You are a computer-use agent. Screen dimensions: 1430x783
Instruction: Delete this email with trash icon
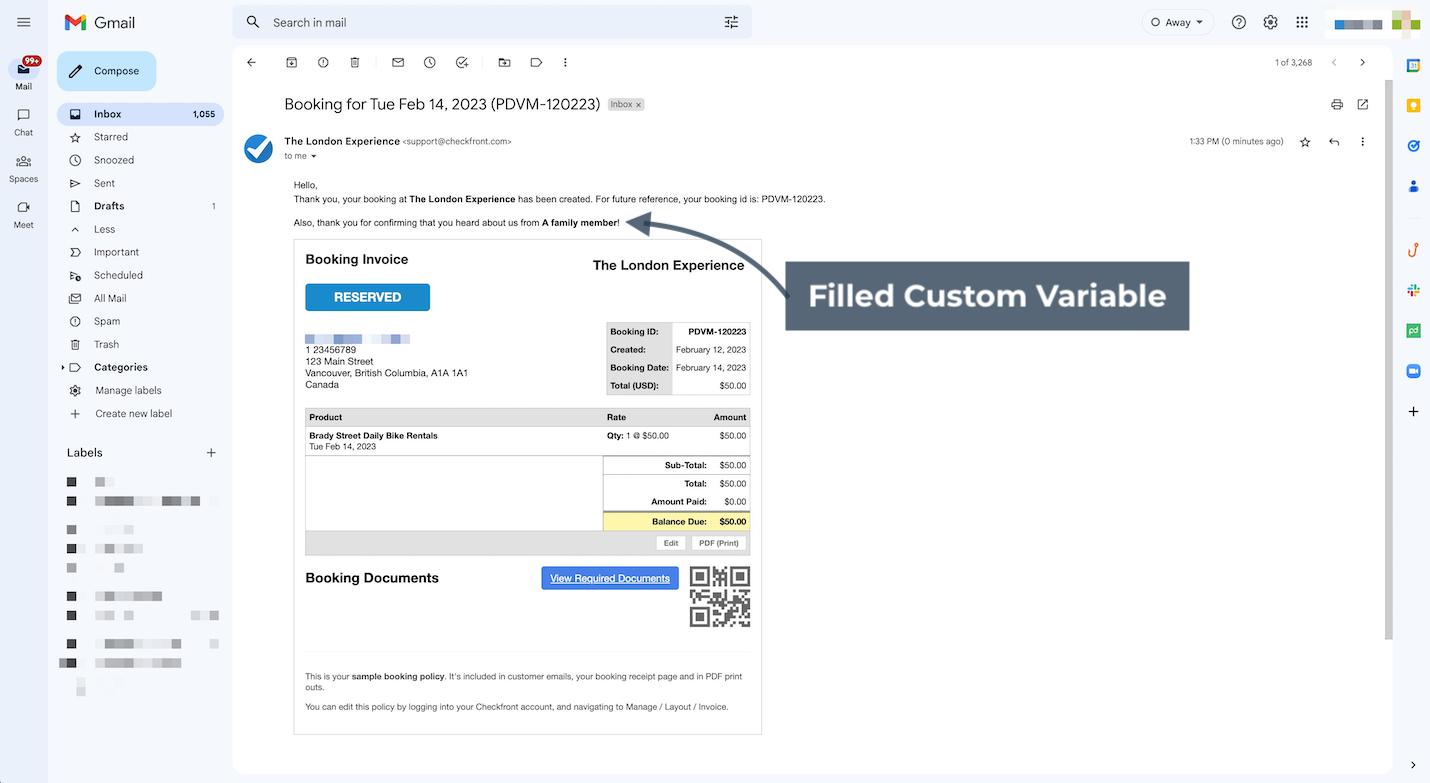tap(355, 62)
